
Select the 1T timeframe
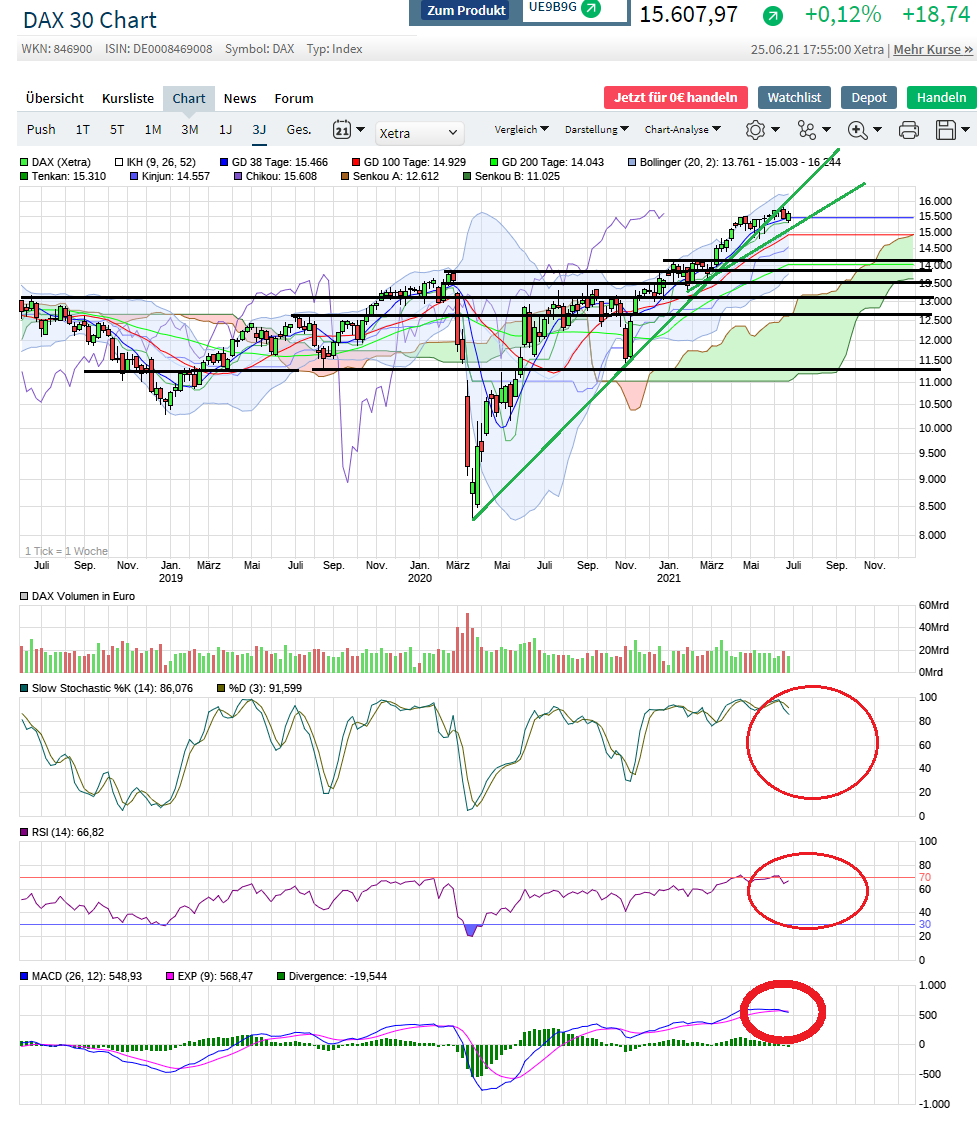[85, 129]
